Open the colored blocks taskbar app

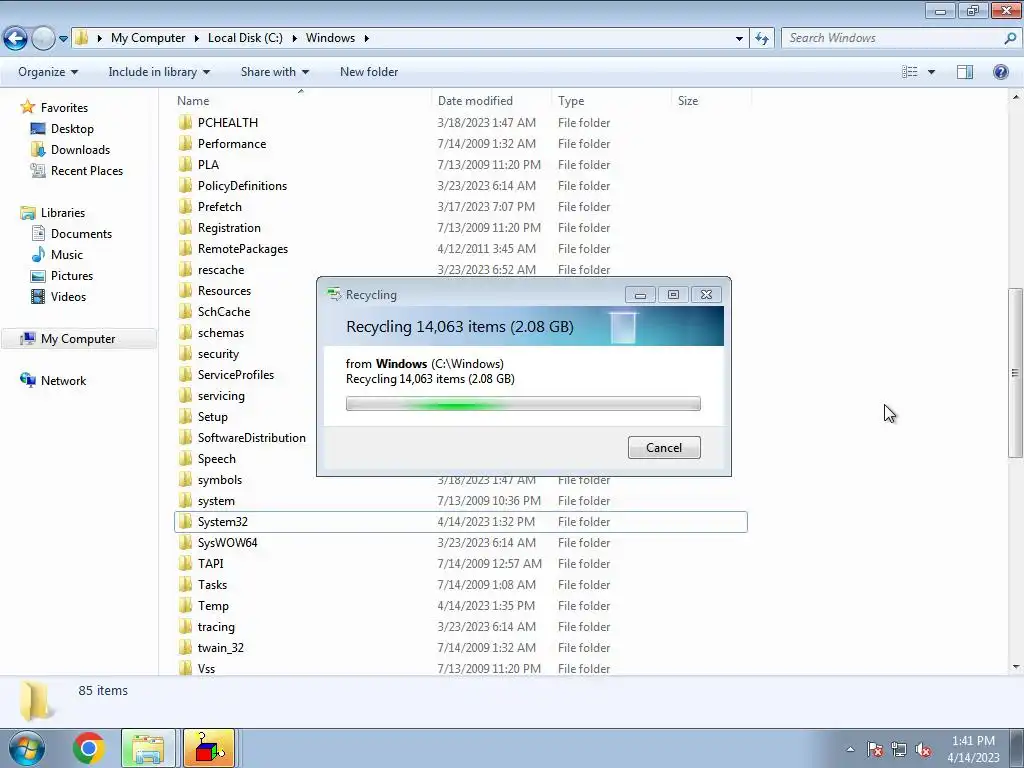[x=209, y=748]
